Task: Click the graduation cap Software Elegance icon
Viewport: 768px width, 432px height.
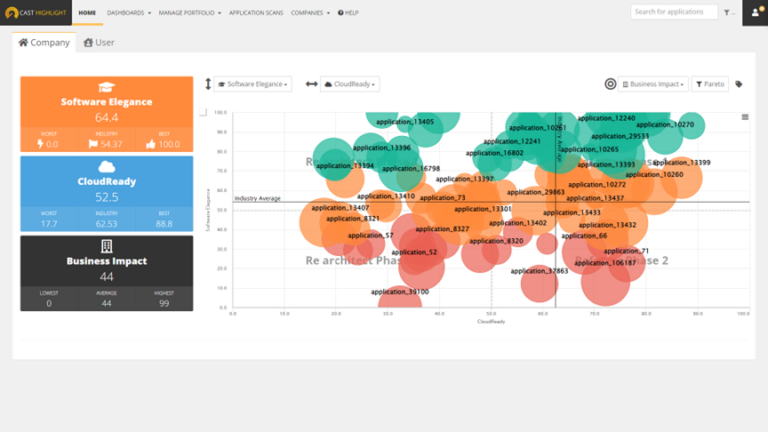Action: coord(106,87)
